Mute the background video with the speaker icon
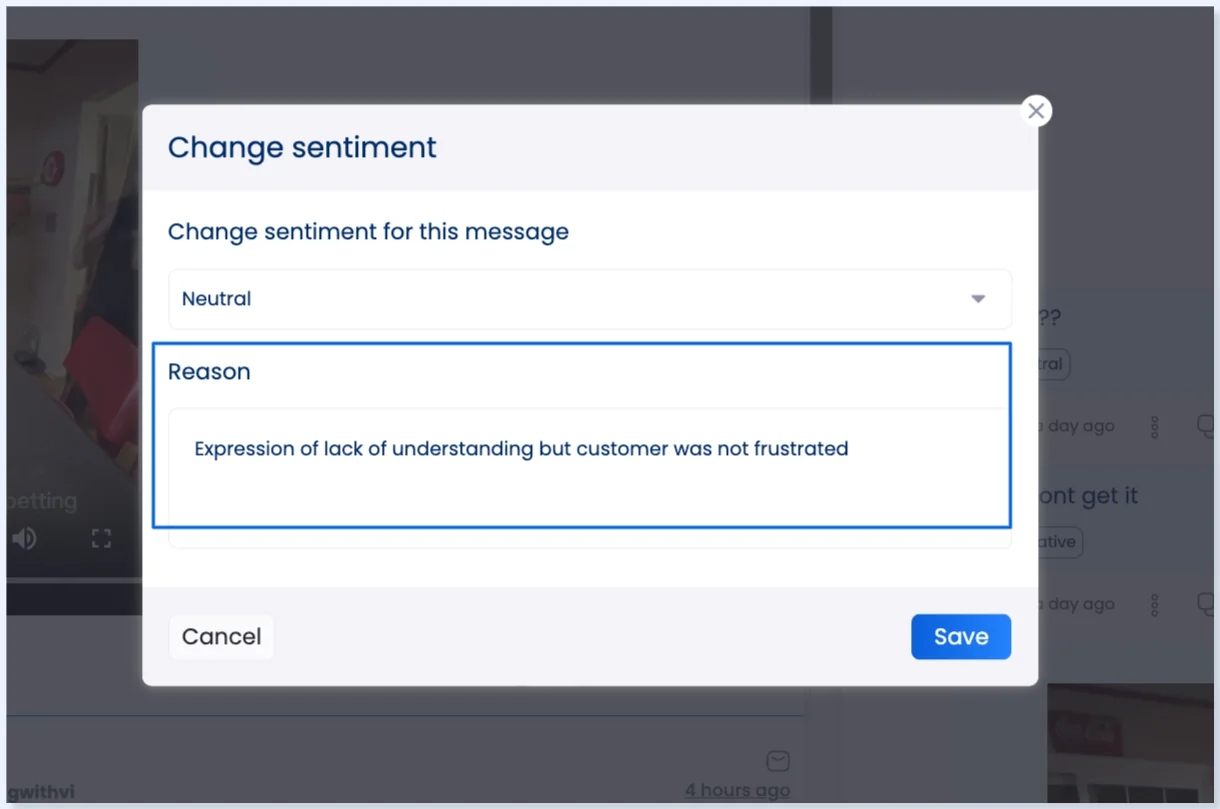Viewport: 1220px width, 809px height. tap(24, 539)
